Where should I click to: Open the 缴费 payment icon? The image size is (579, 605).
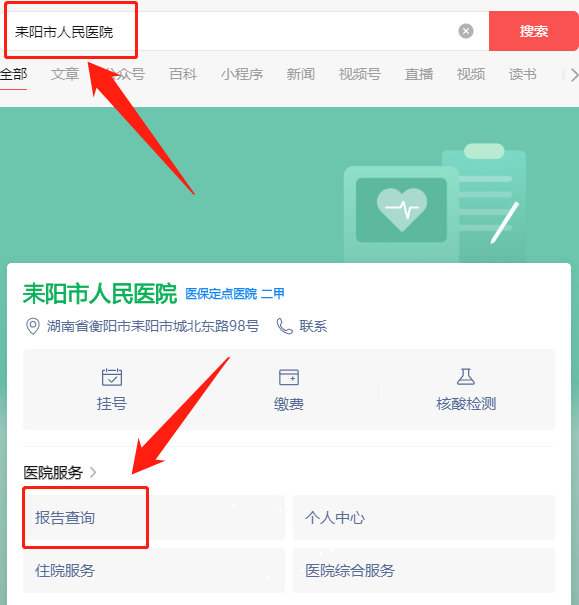point(289,377)
